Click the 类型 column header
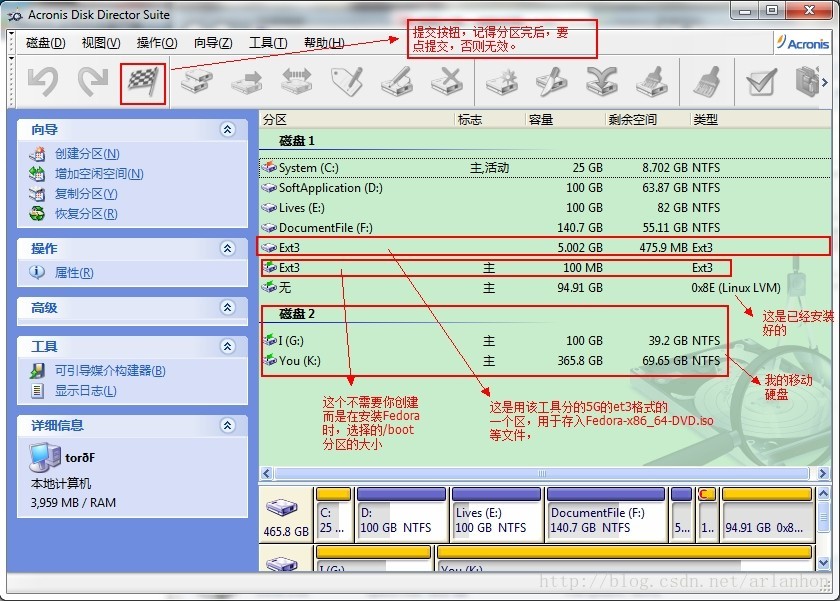 point(760,119)
